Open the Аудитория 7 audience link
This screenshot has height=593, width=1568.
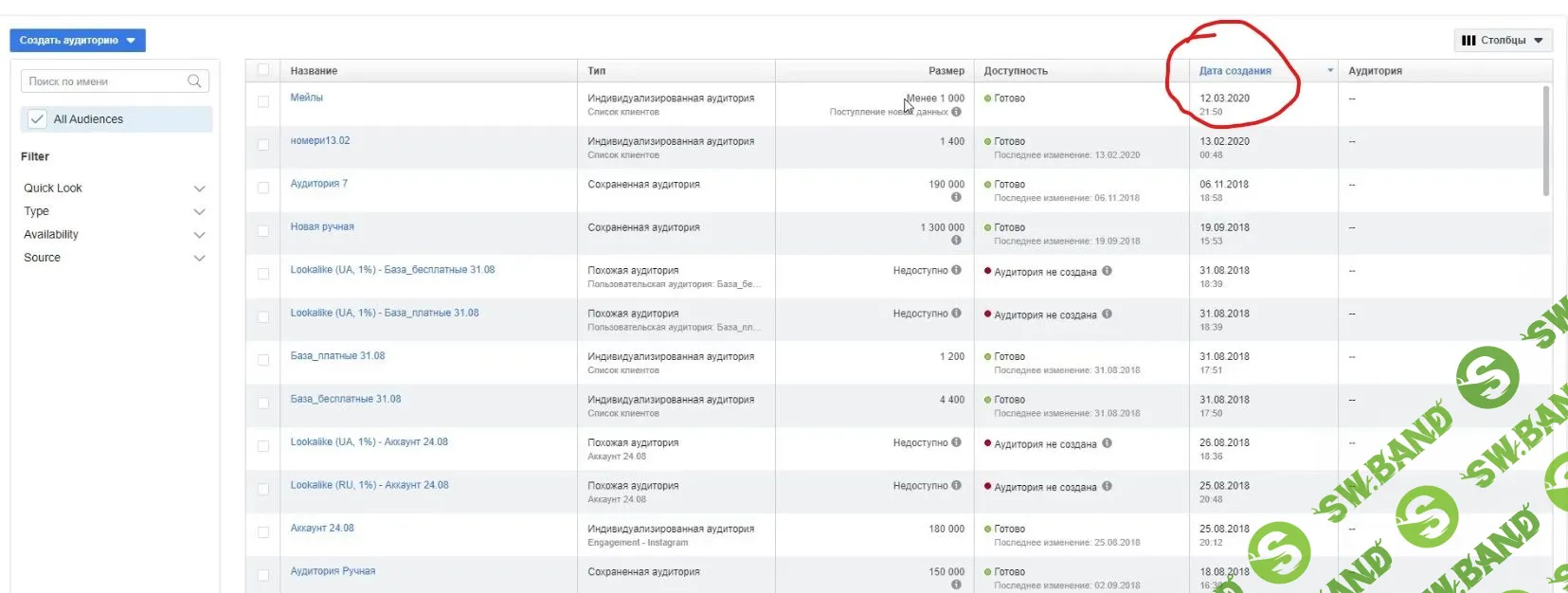[318, 184]
